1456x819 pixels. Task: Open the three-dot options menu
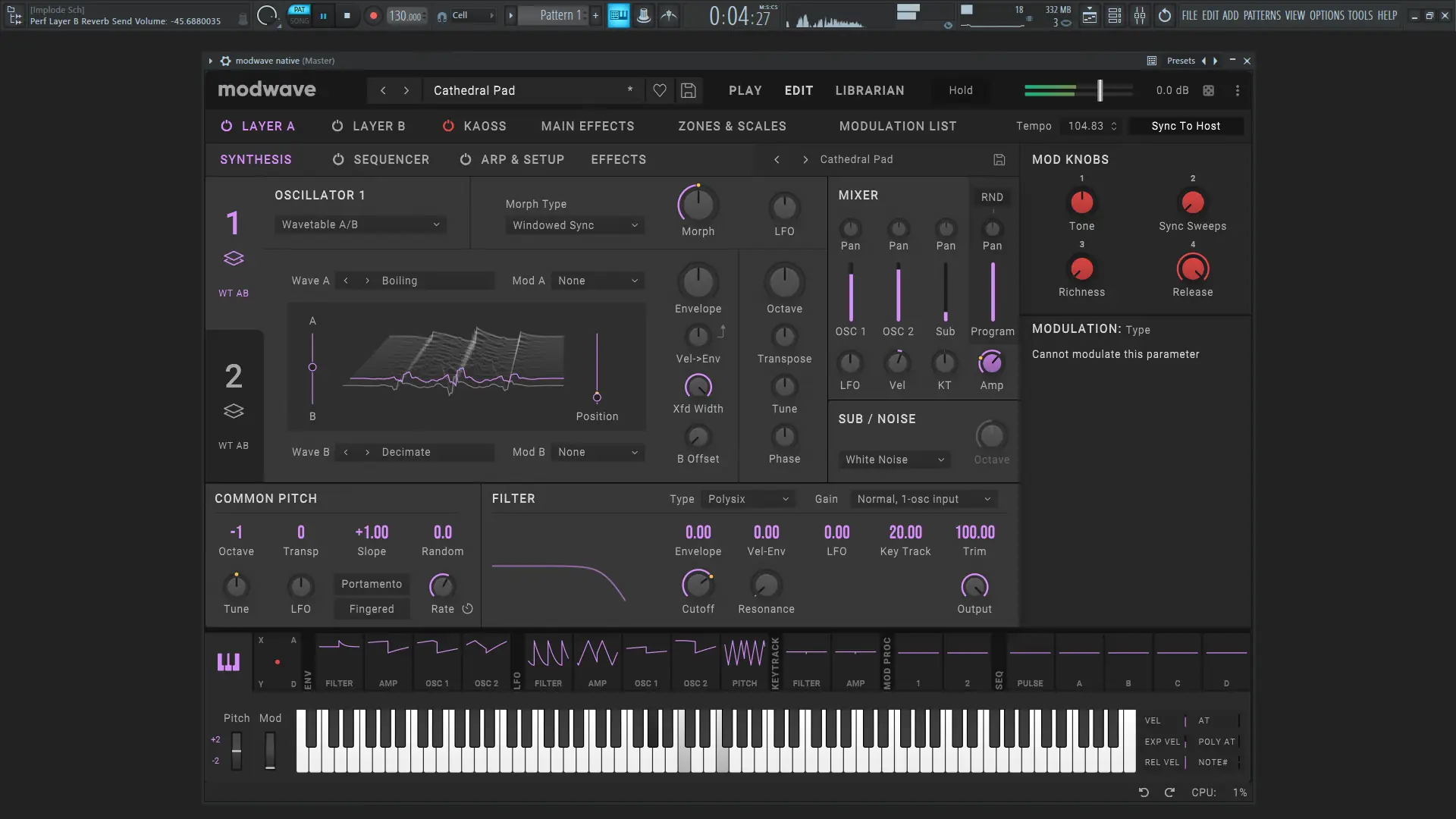click(1238, 91)
